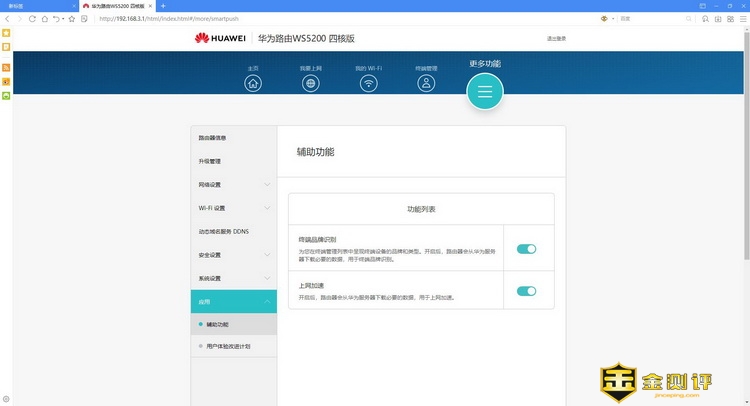
Task: Click the 更多功能 menu circle icon
Action: (485, 91)
